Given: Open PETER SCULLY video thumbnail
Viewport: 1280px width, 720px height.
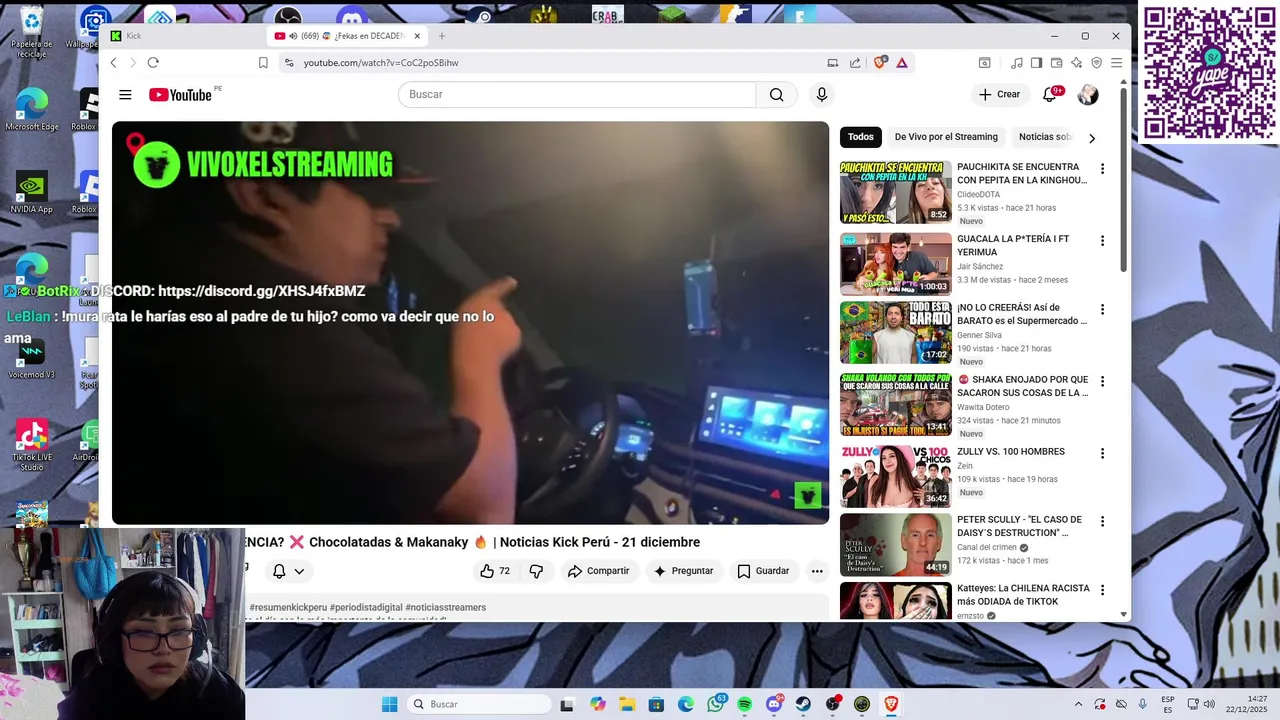Looking at the screenshot, I should pyautogui.click(x=896, y=545).
